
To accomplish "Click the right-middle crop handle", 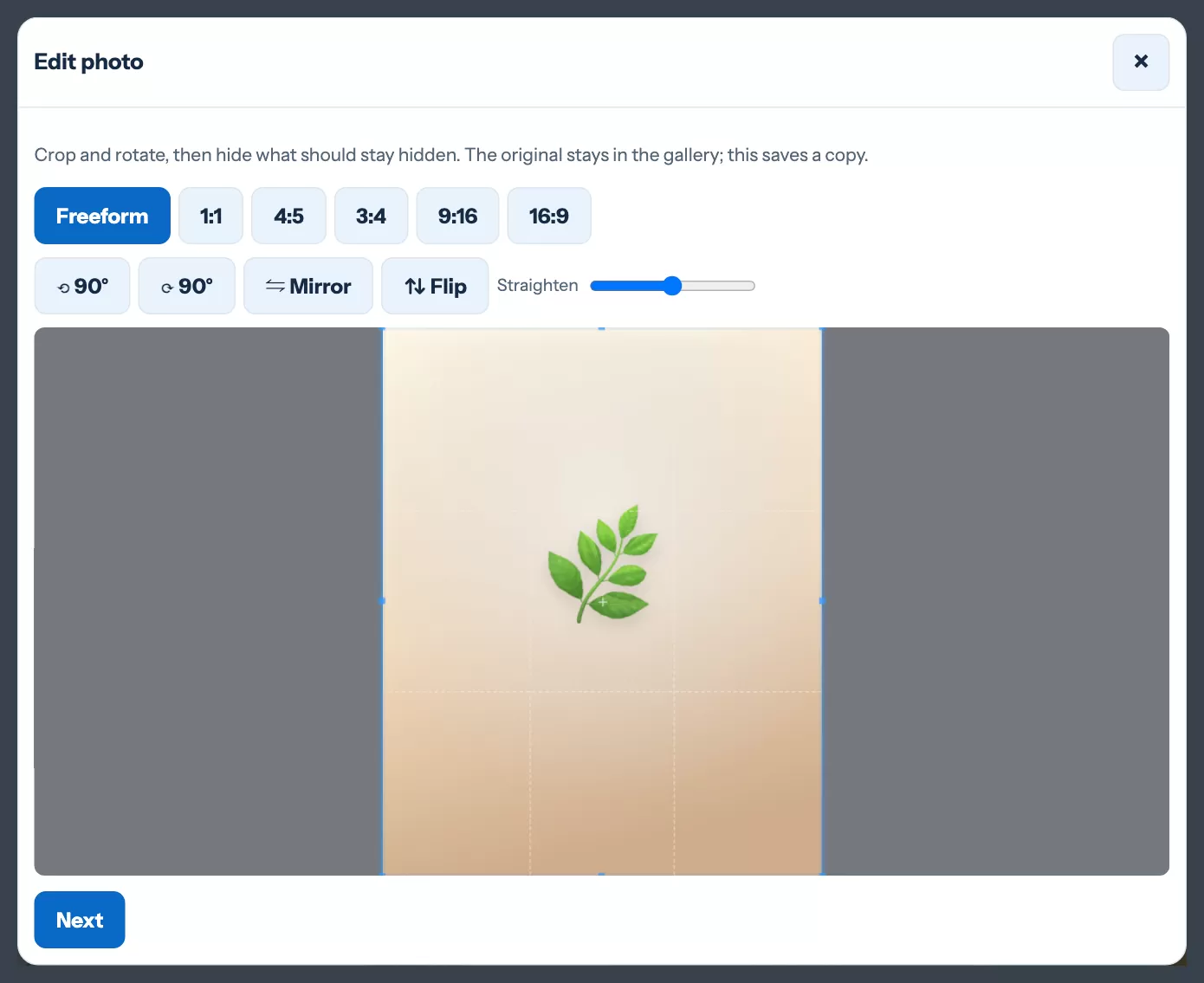I will coord(822,600).
